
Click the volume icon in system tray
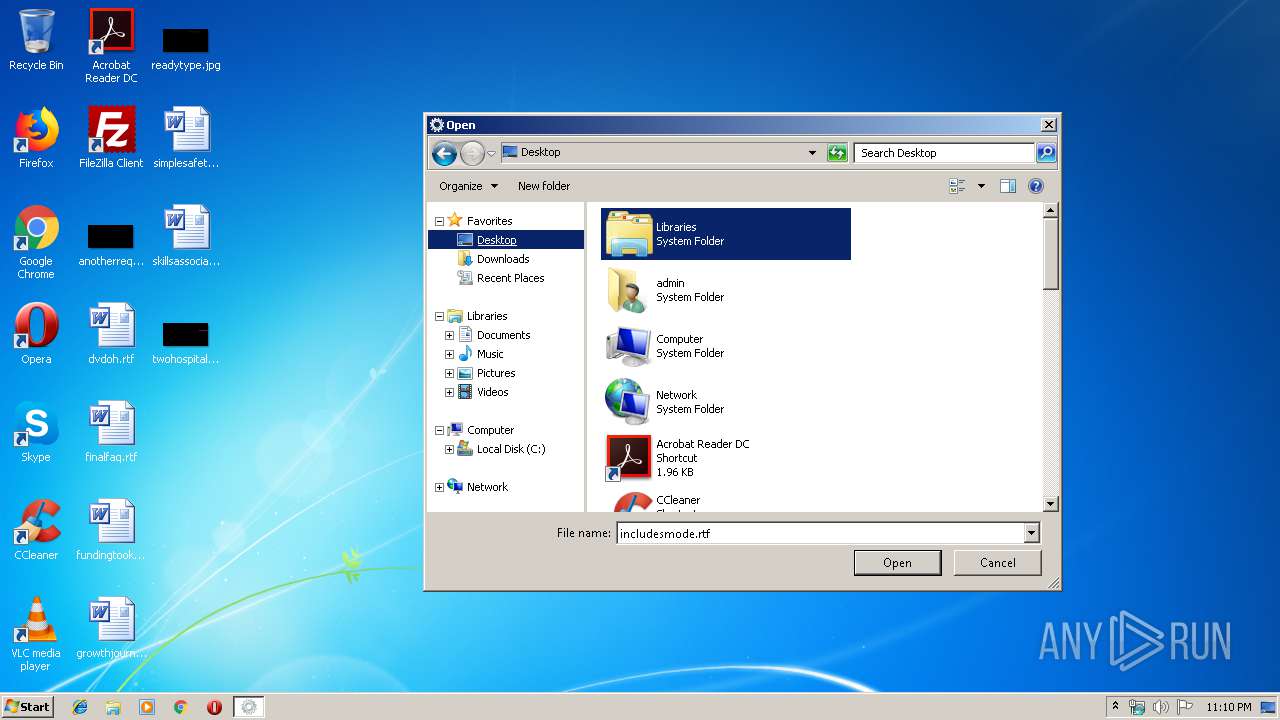1160,707
